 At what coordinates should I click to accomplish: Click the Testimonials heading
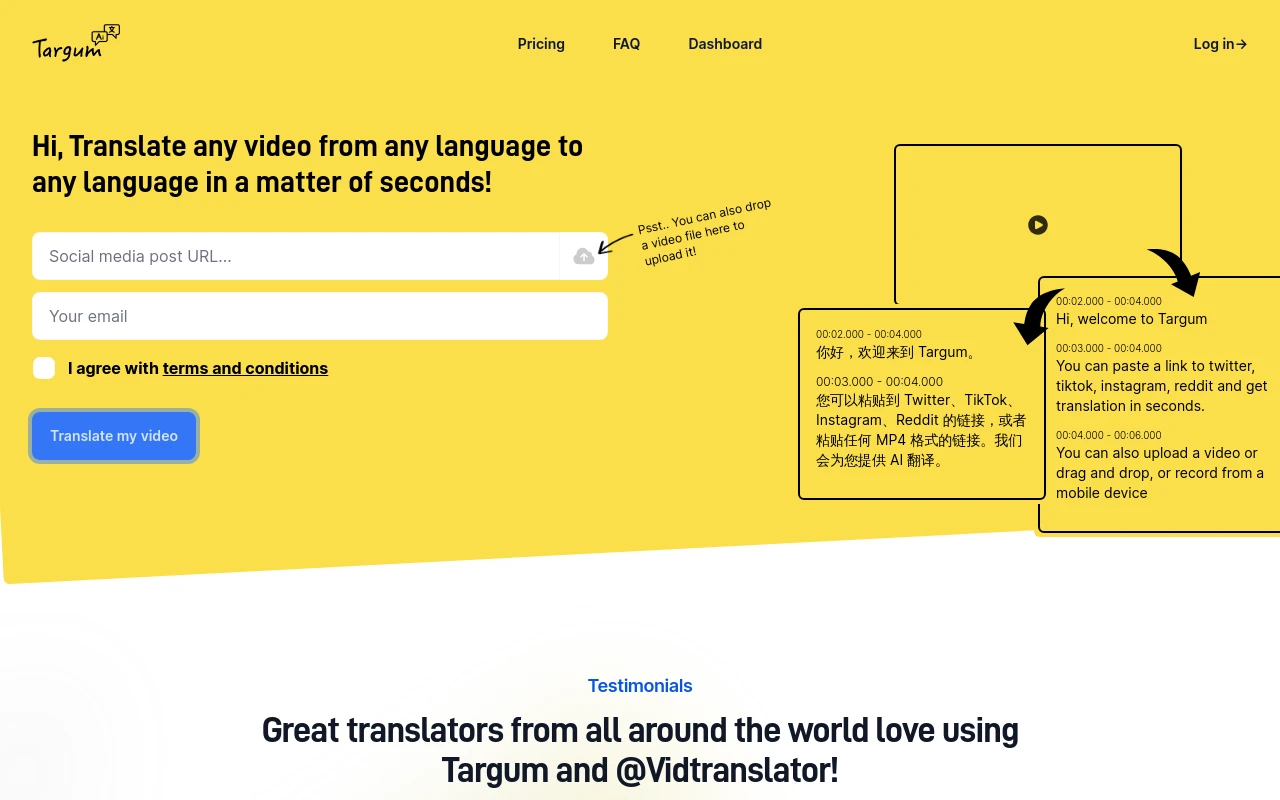click(x=640, y=686)
